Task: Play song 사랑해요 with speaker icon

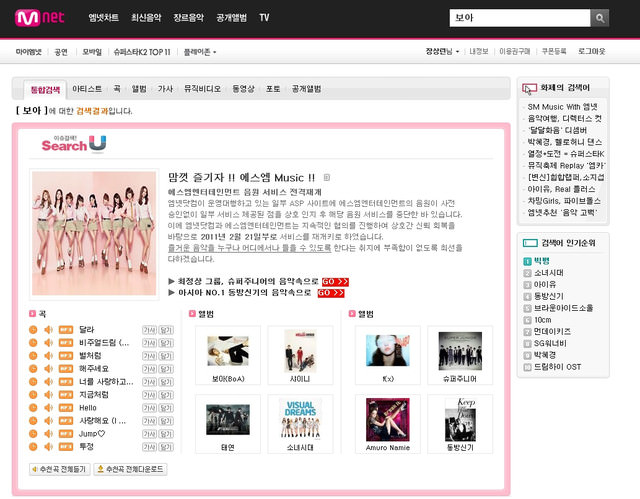Action: tap(49, 421)
